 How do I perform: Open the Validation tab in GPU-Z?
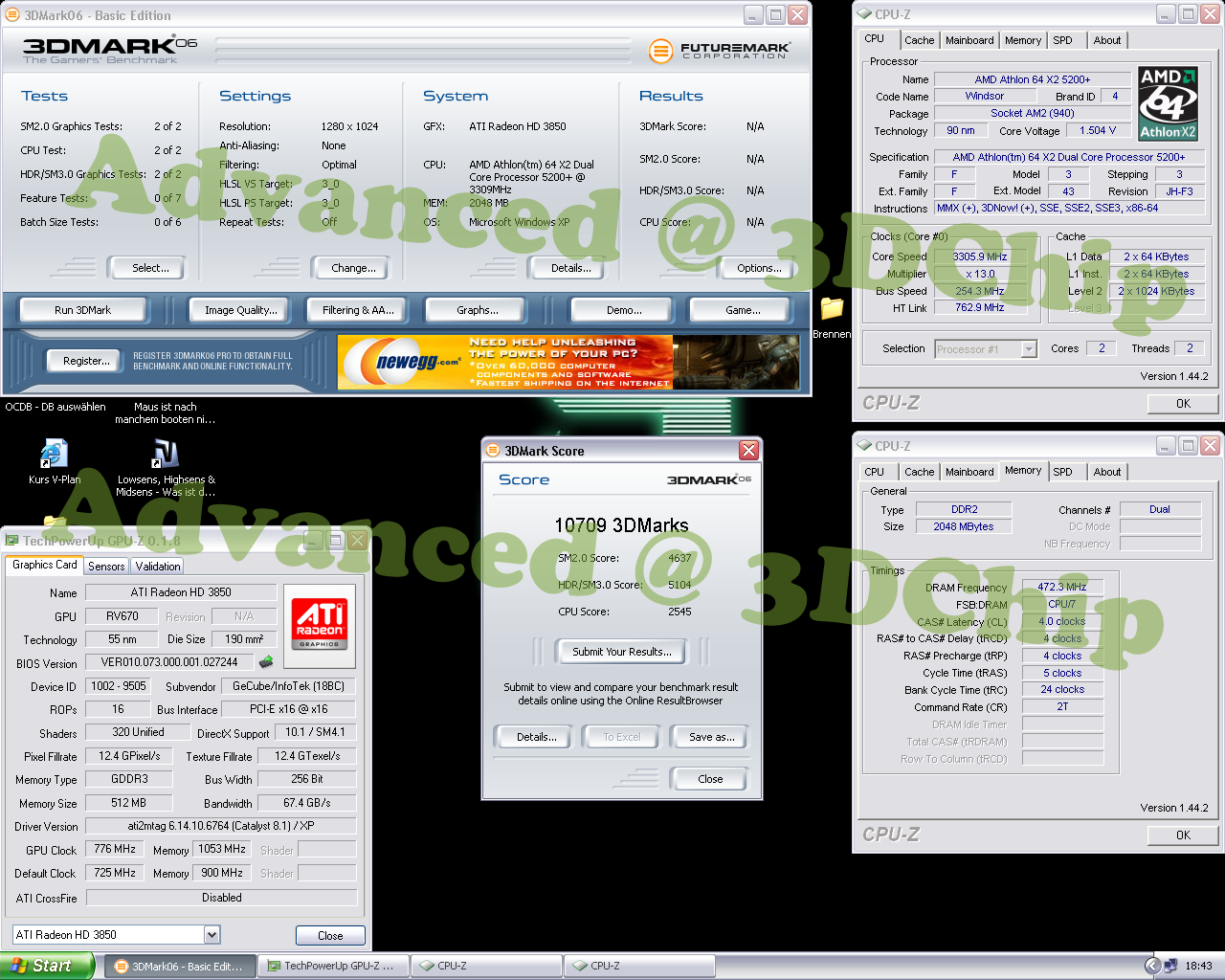(x=158, y=567)
